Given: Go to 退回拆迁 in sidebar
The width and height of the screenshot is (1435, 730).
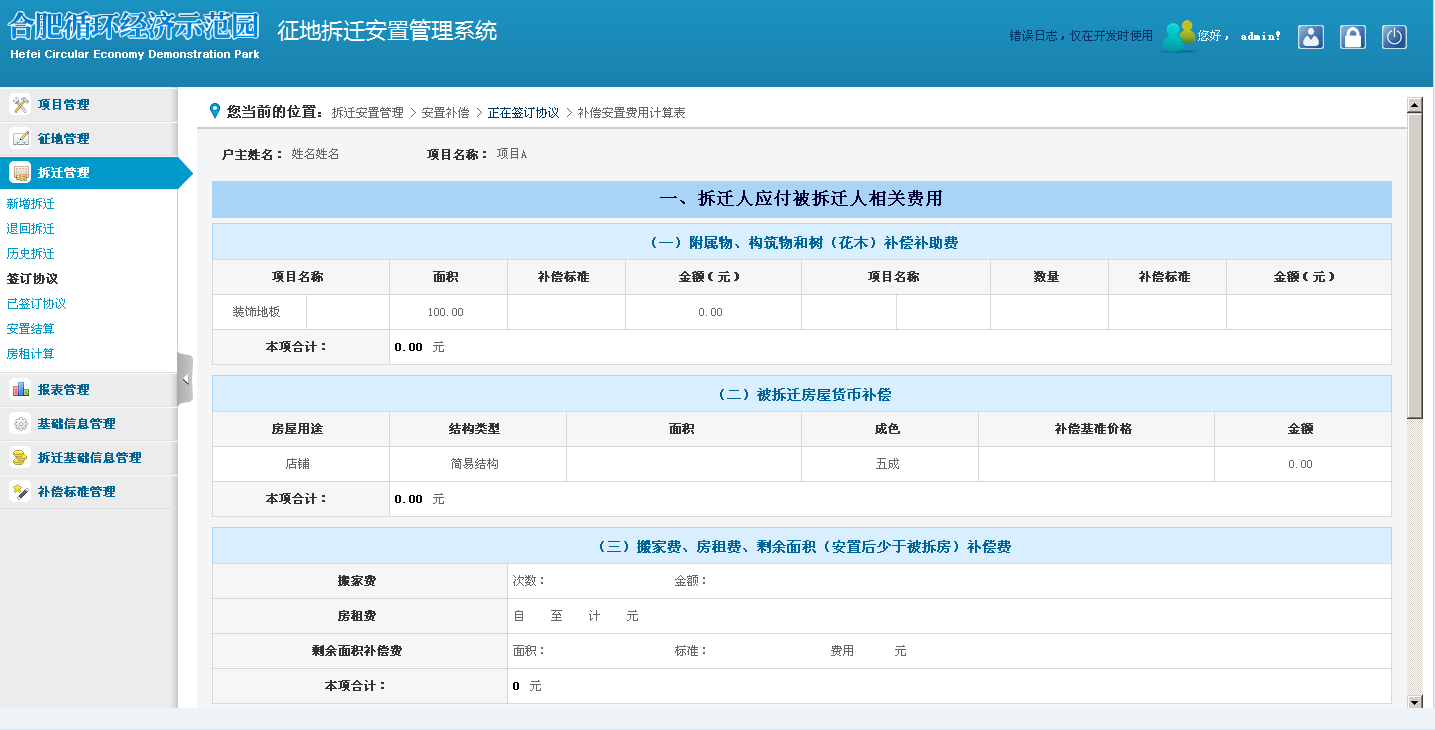Looking at the screenshot, I should 31,229.
